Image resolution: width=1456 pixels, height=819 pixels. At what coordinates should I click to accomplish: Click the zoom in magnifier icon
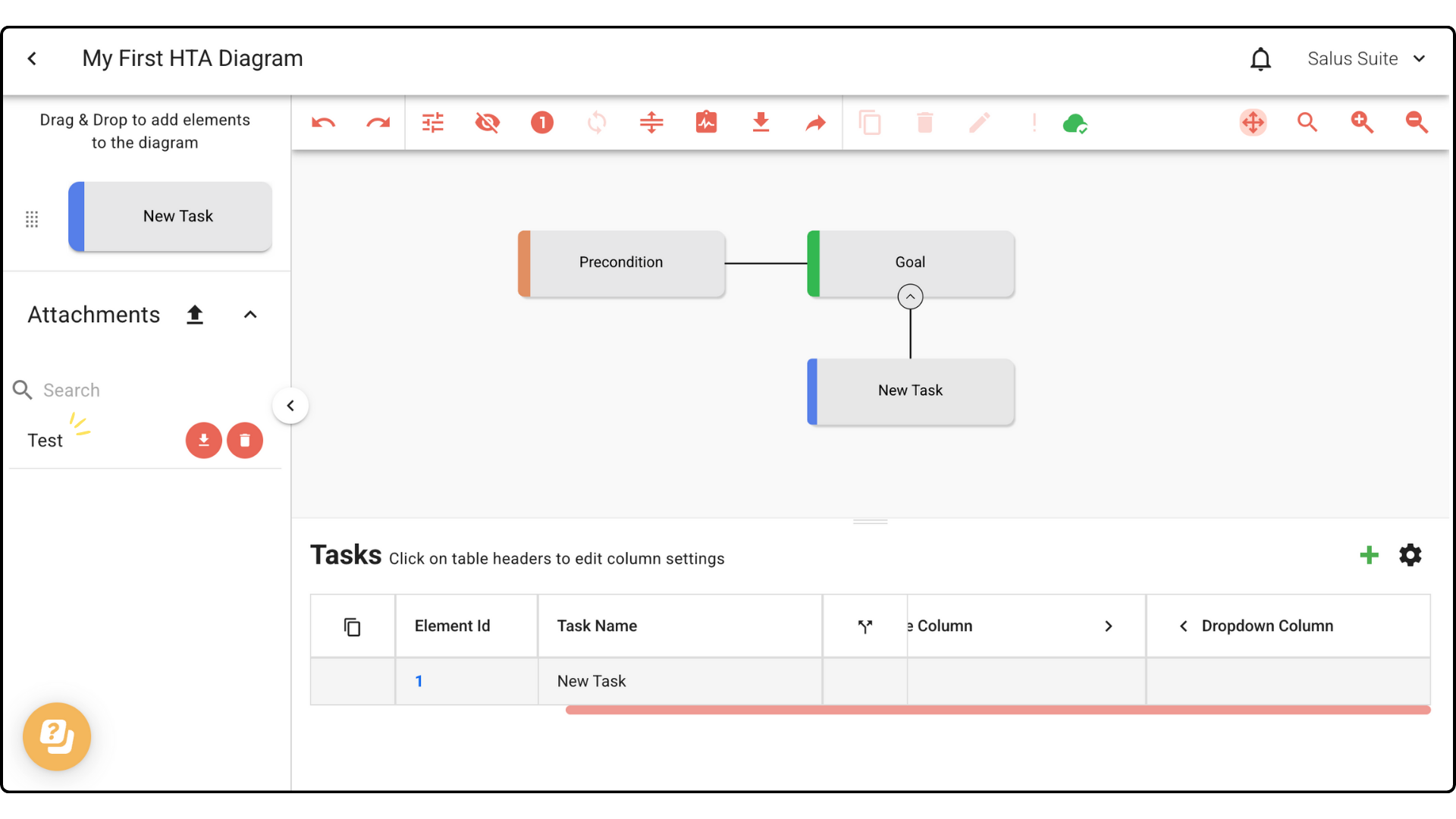1362,123
